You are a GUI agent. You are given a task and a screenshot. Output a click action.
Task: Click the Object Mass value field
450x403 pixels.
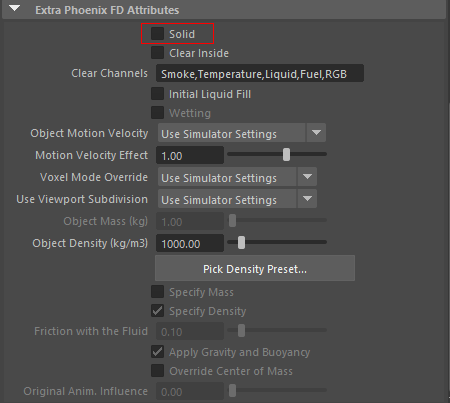click(190, 221)
